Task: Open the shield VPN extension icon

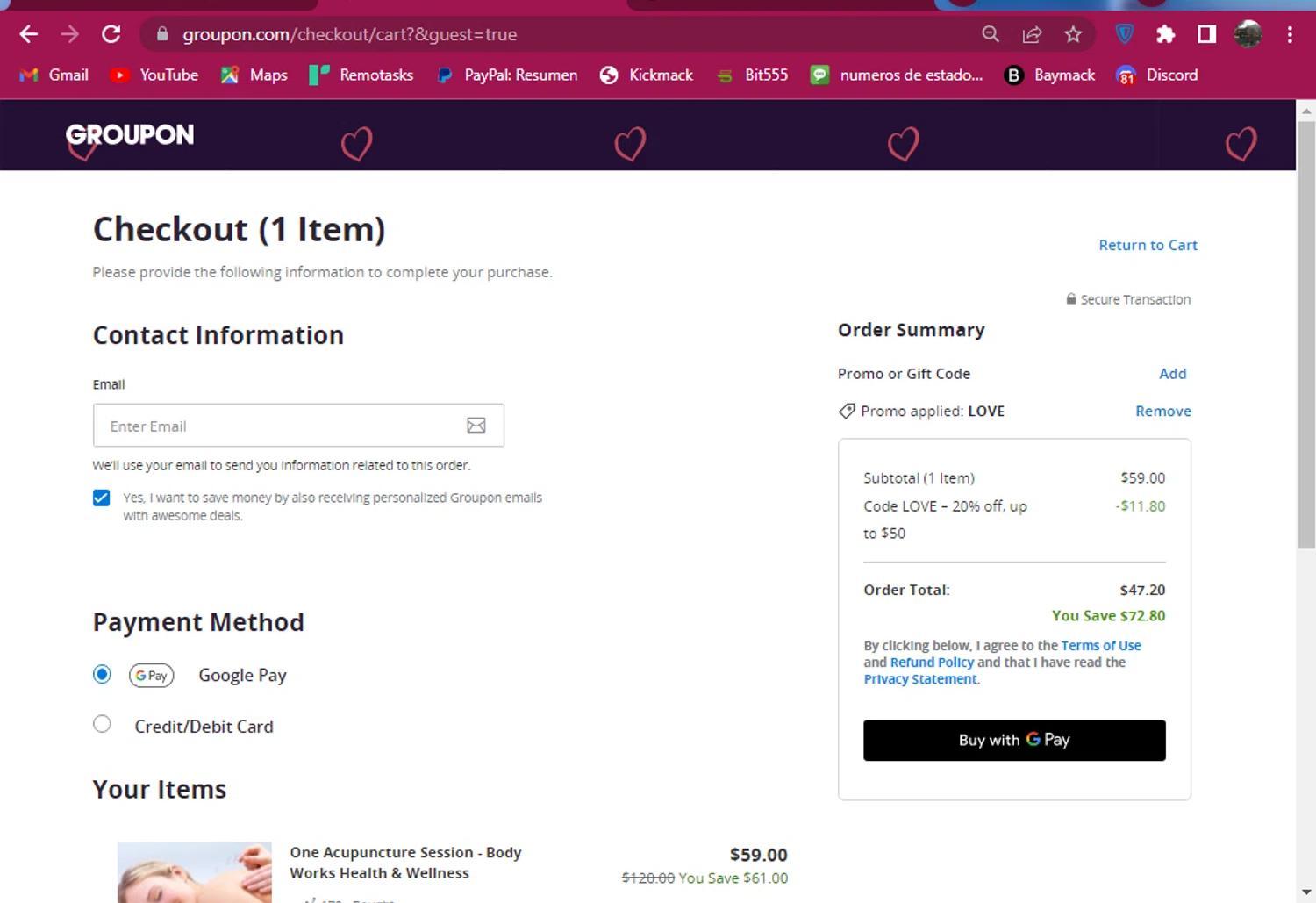Action: (x=1124, y=34)
